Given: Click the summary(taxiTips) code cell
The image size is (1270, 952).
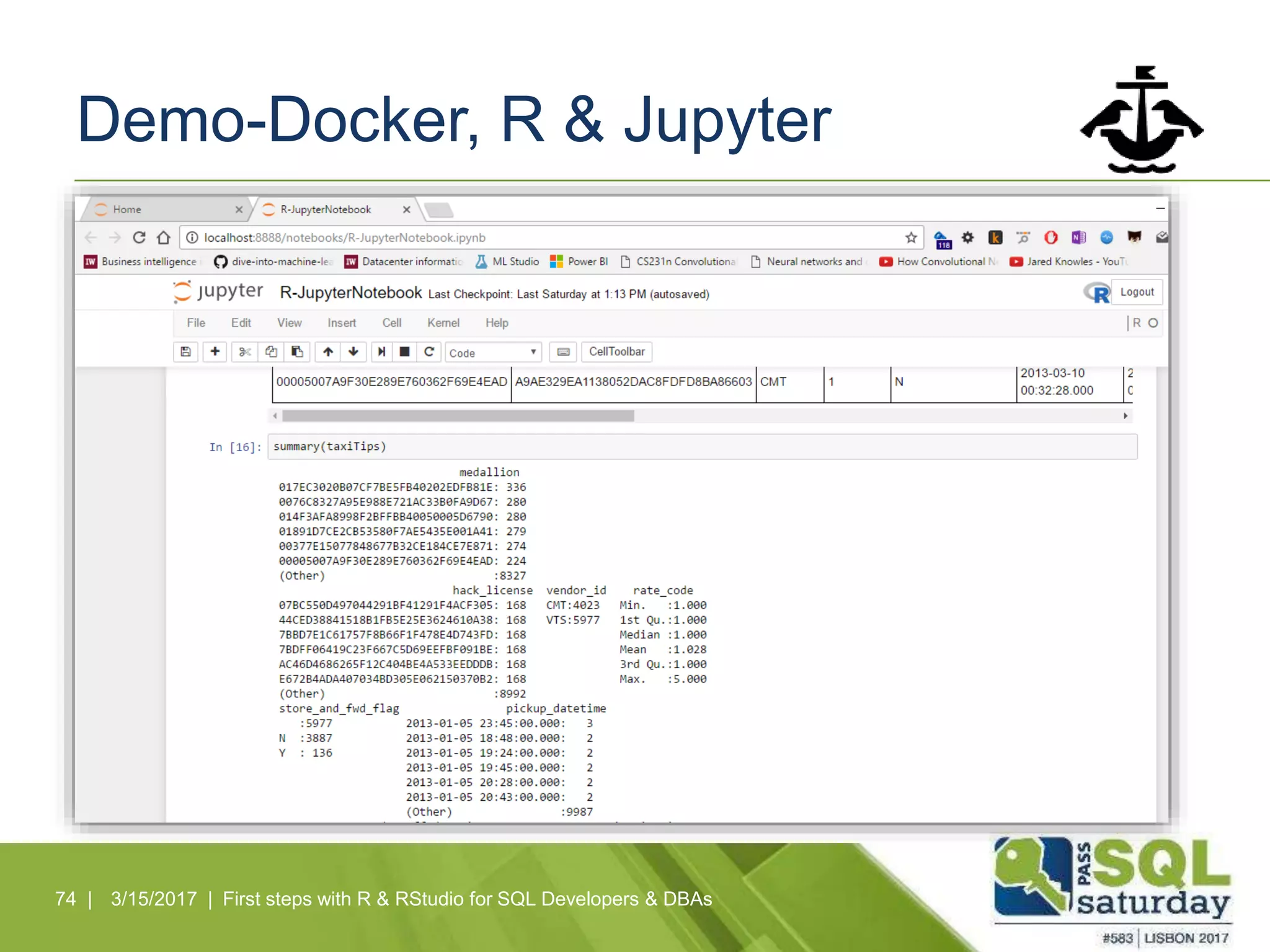Looking at the screenshot, I should pos(703,447).
